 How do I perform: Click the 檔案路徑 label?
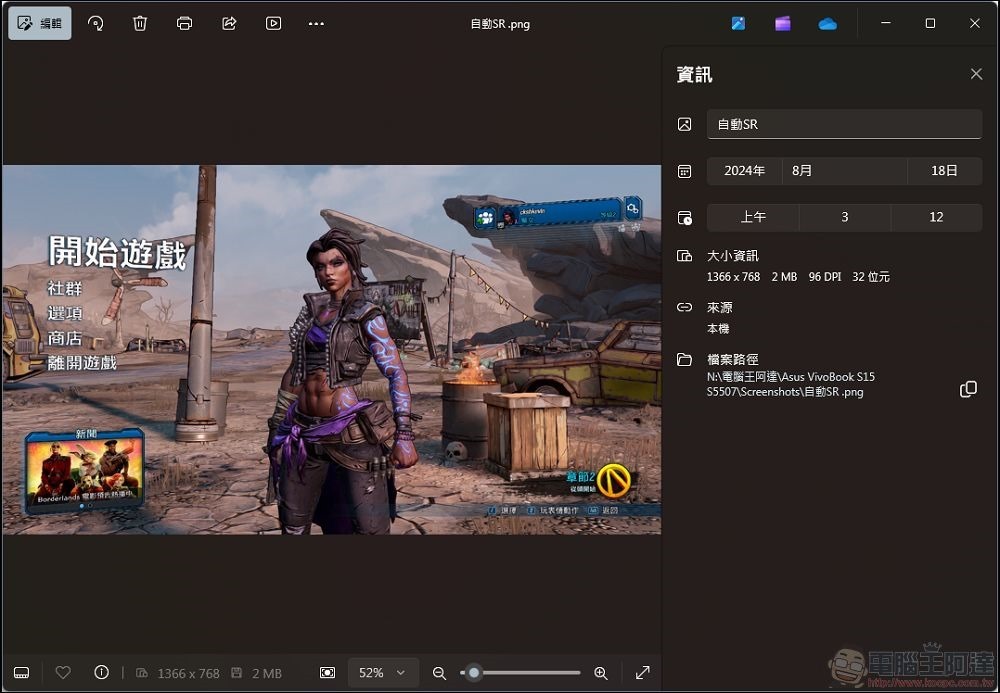pyautogui.click(x=733, y=359)
